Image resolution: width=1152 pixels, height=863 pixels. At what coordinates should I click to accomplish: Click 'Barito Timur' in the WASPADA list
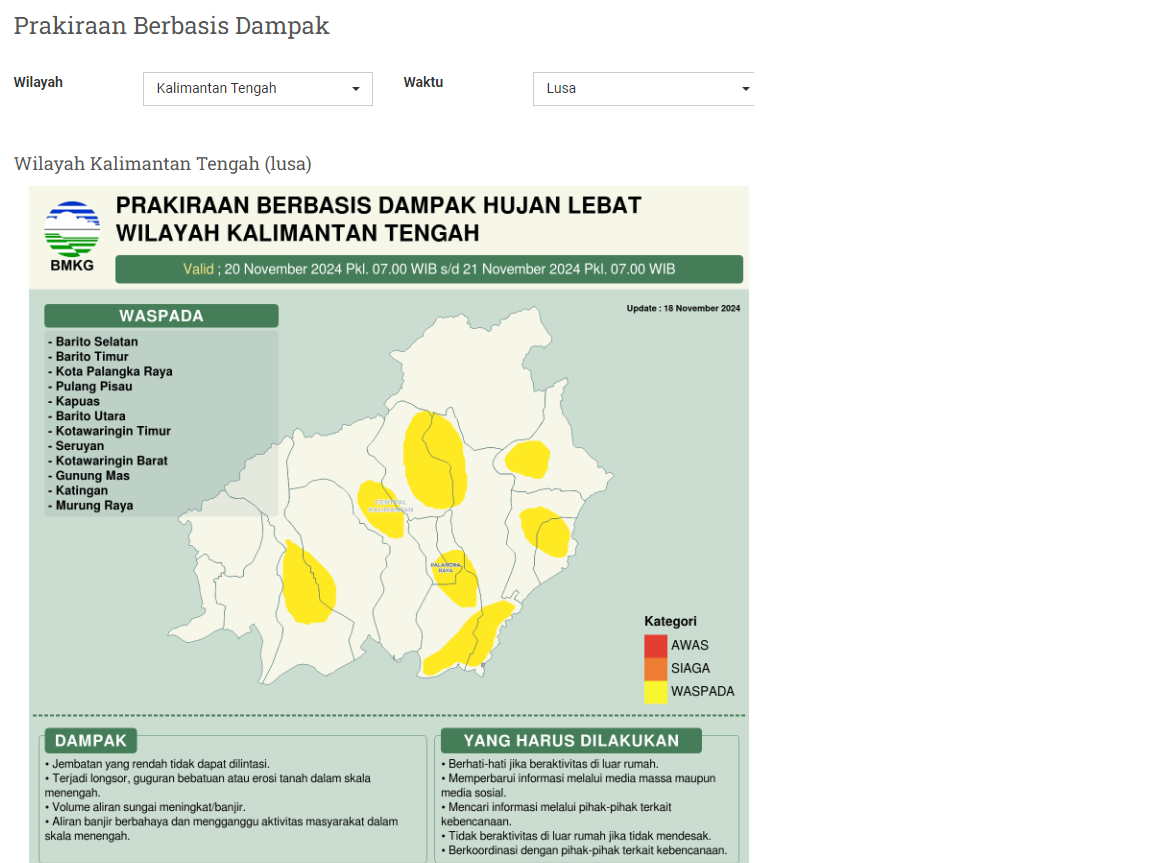(x=92, y=356)
